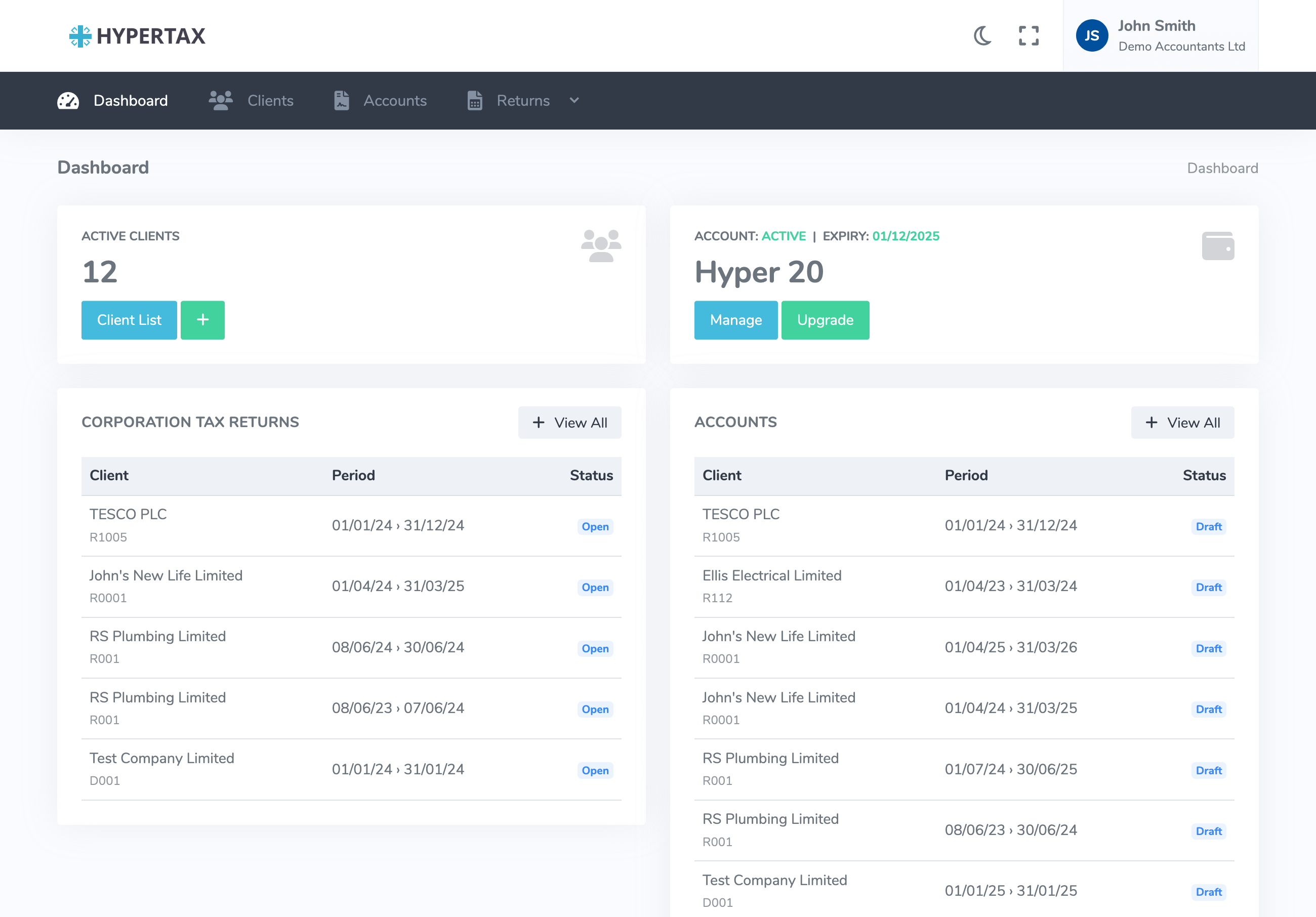The height and width of the screenshot is (917, 1316).
Task: Open RS Plumbing return 08/06/23 › 07/06/24
Action: [351, 708]
